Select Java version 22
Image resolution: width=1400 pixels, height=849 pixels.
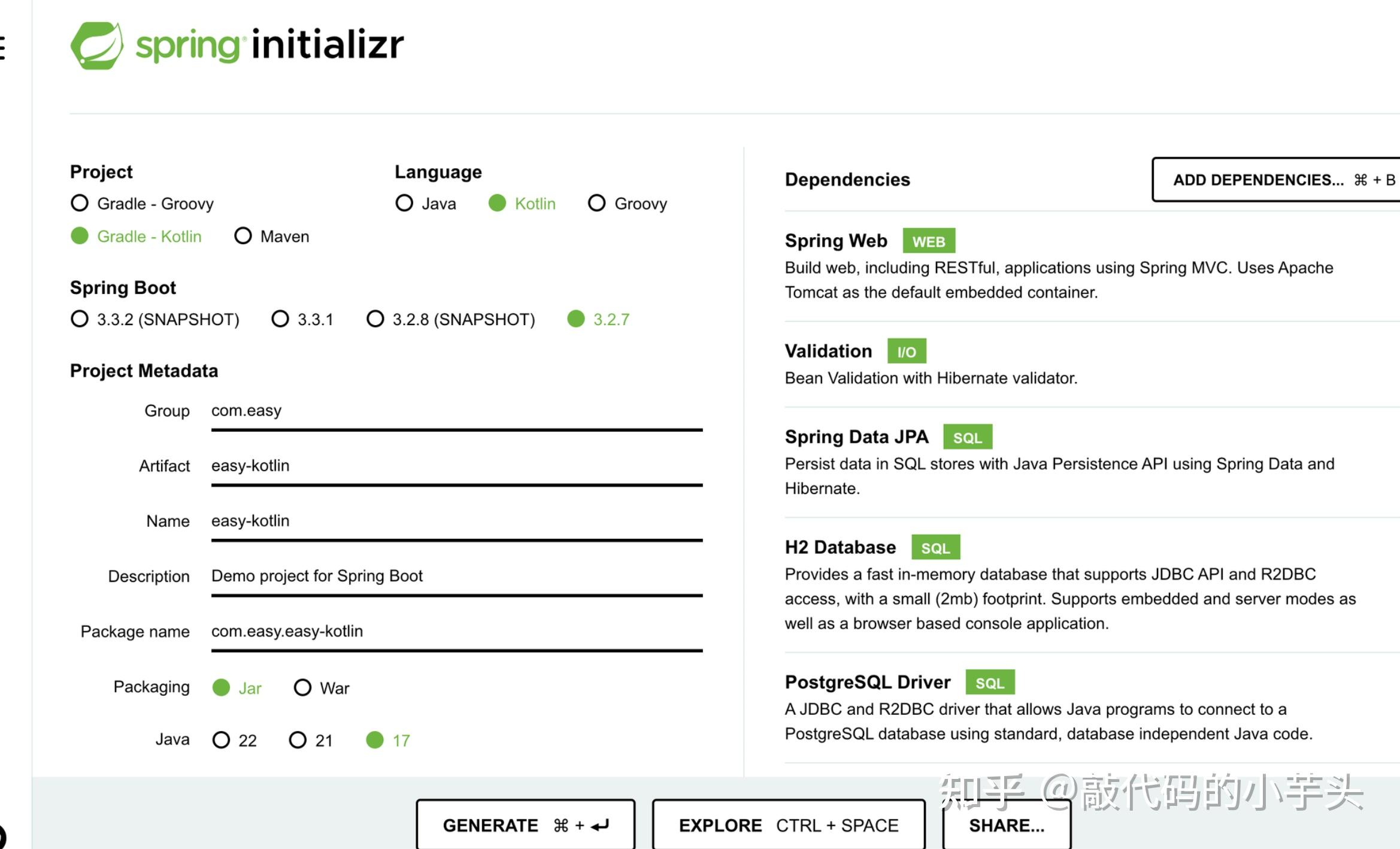pos(221,741)
